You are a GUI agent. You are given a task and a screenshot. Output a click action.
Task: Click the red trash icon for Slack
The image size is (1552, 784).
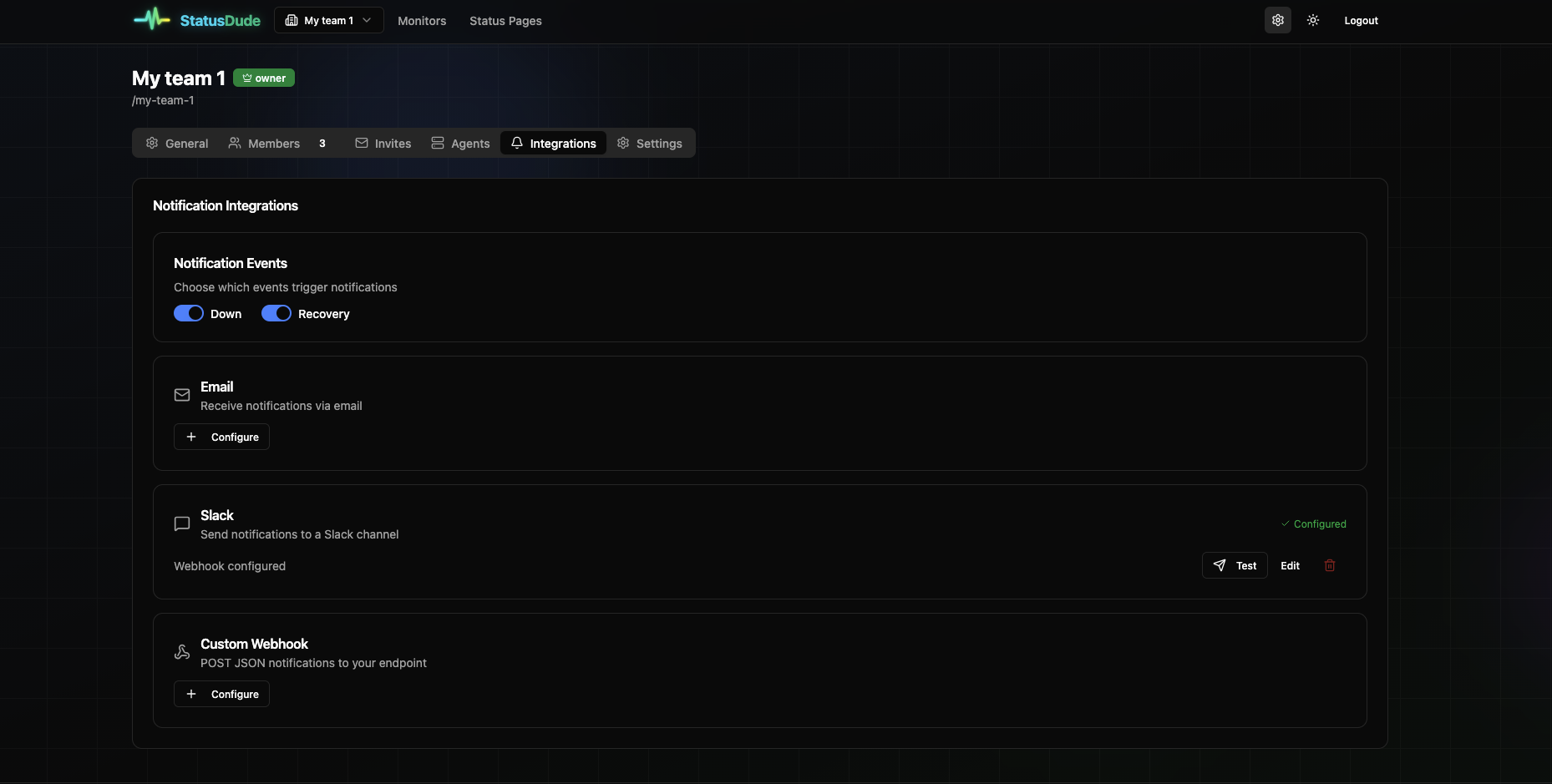point(1330,565)
